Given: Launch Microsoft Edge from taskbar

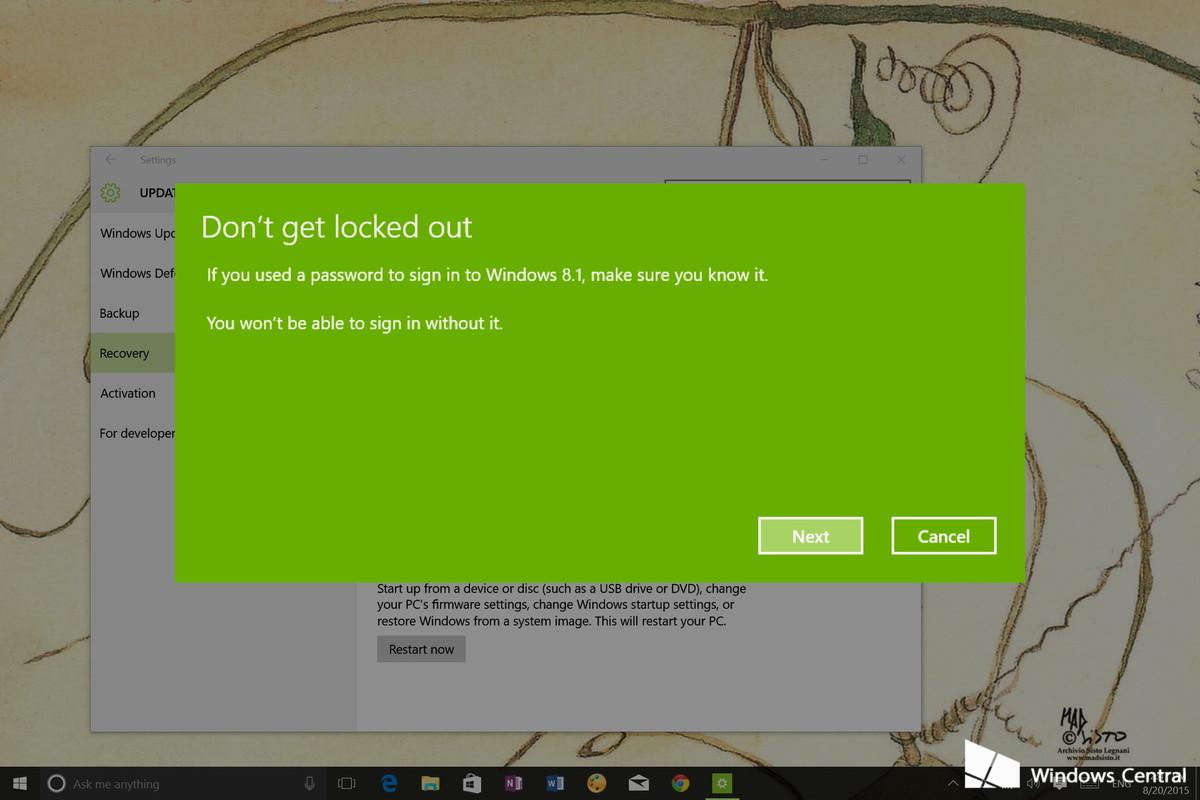Looking at the screenshot, I should coord(389,783).
